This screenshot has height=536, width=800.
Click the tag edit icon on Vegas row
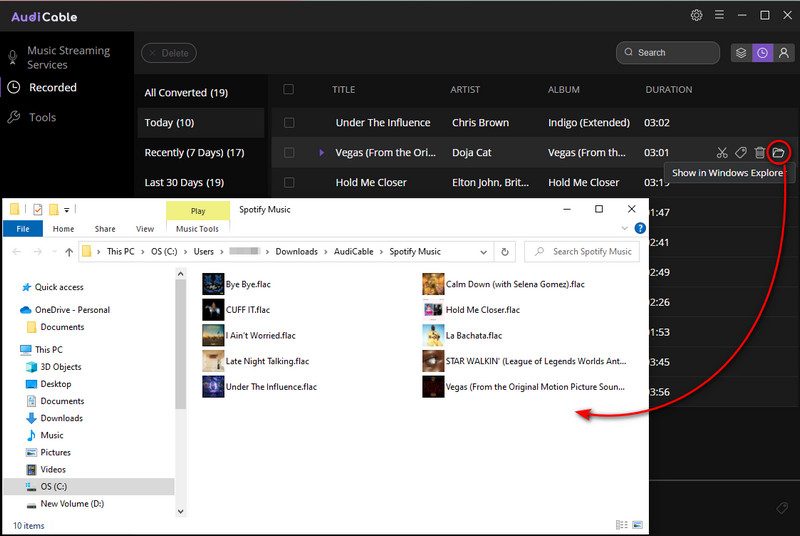(x=741, y=152)
